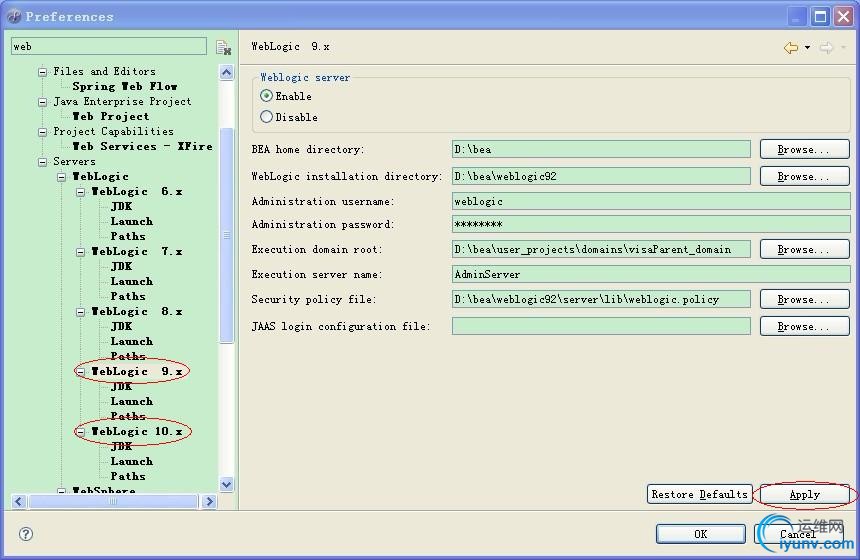Click the clear filter text icon
860x560 pixels.
click(223, 47)
